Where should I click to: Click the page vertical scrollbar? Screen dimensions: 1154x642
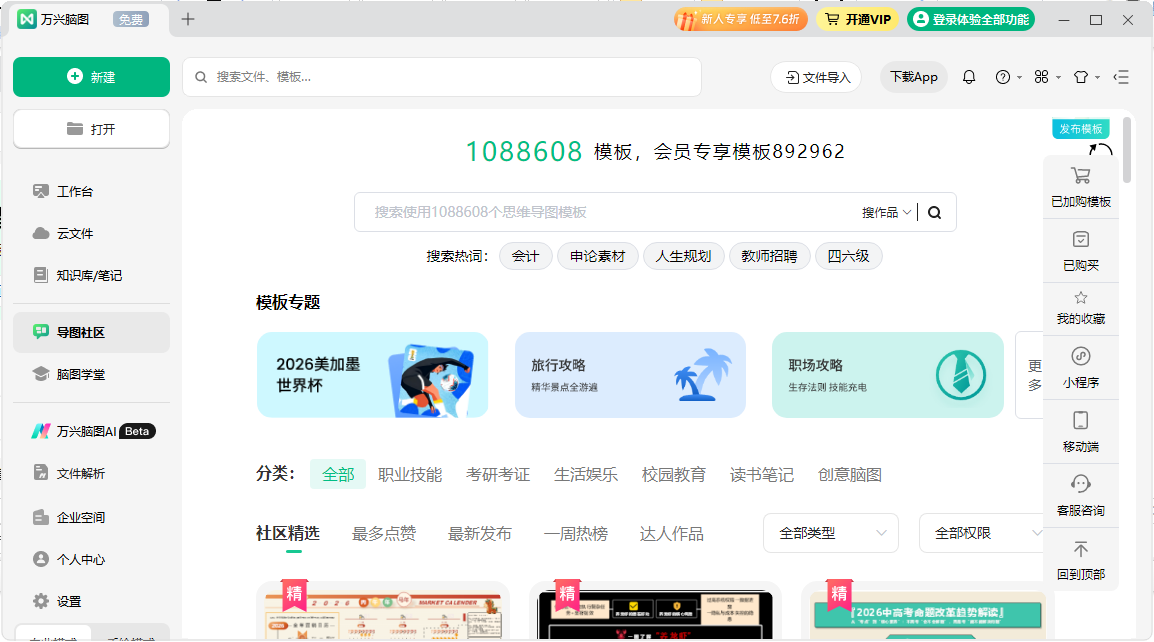(x=1127, y=149)
